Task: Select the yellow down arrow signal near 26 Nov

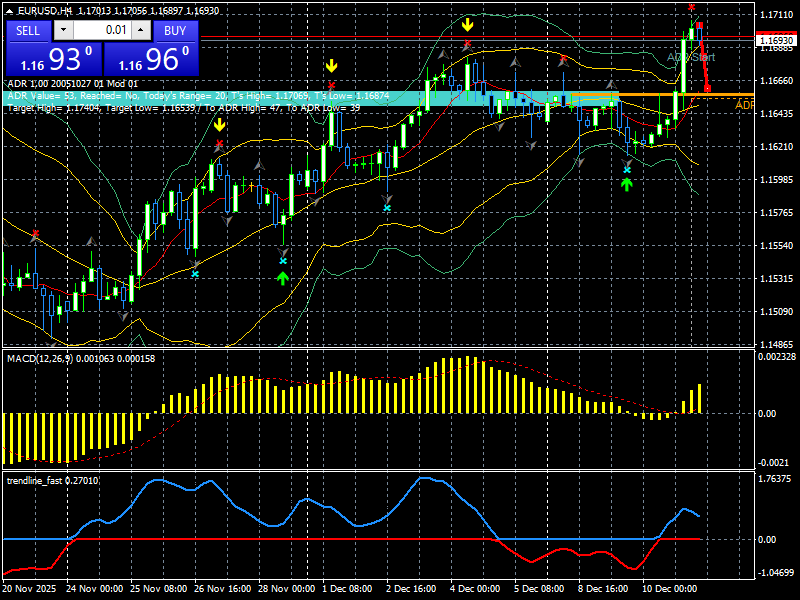Action: [219, 125]
